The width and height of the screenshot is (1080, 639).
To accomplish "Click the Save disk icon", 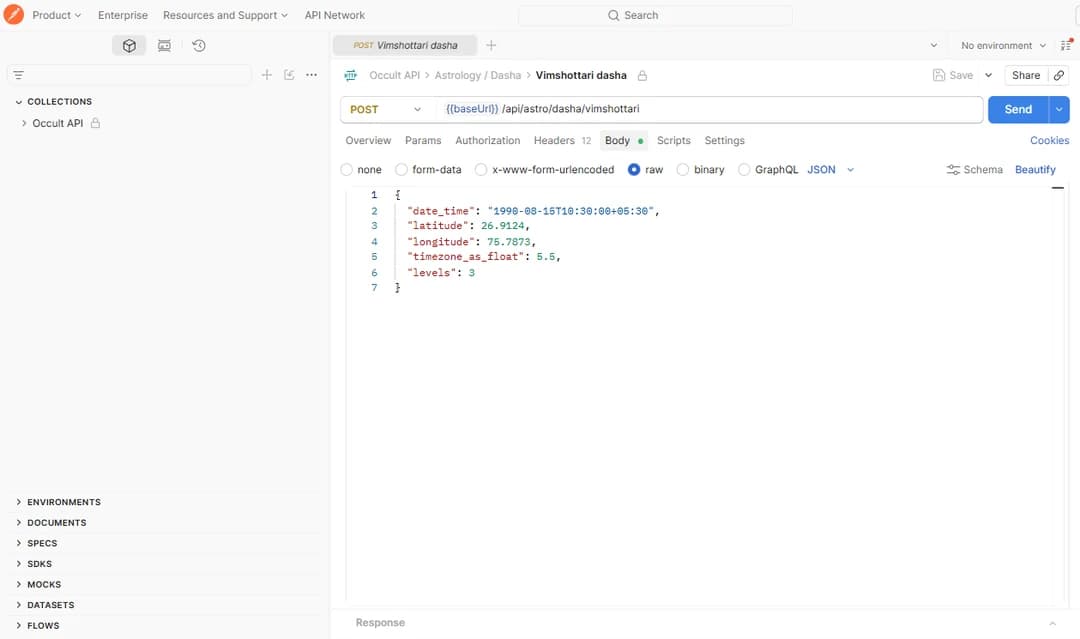I will 938,76.
